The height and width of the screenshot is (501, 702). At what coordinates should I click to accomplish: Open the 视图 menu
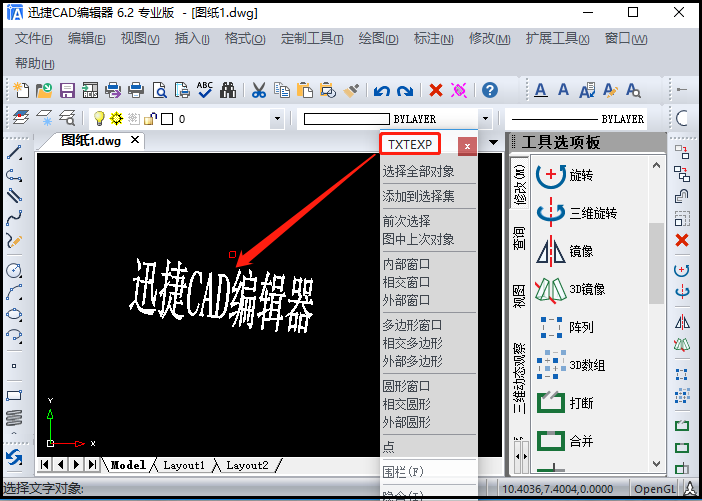[x=140, y=39]
